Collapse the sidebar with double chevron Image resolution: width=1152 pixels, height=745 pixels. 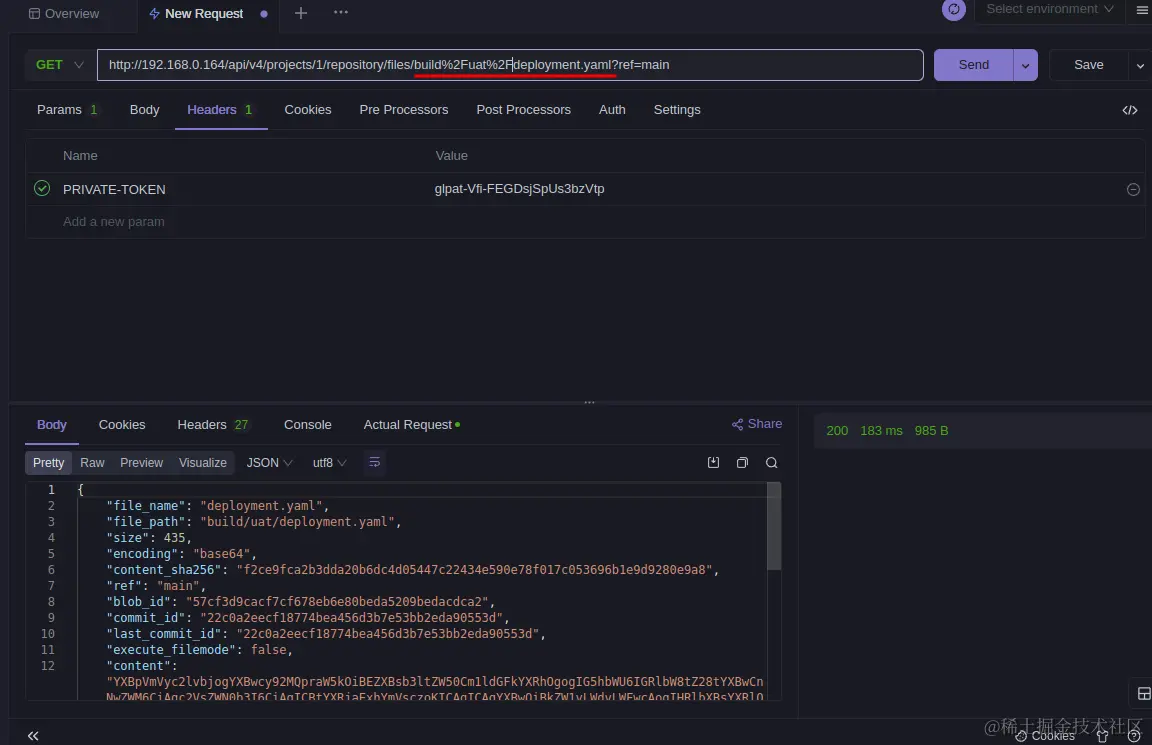click(x=33, y=735)
